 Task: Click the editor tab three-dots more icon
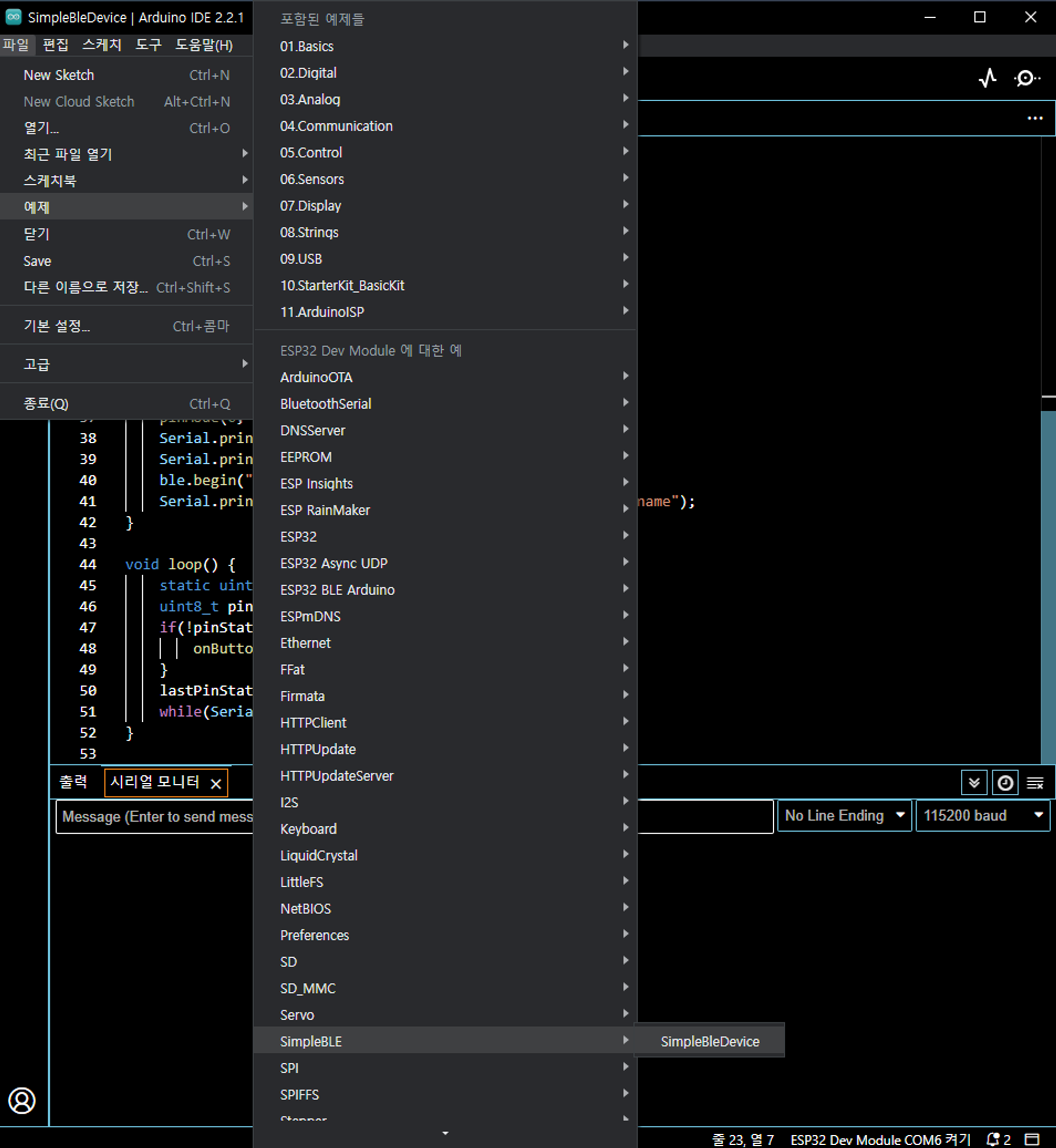click(x=1035, y=118)
